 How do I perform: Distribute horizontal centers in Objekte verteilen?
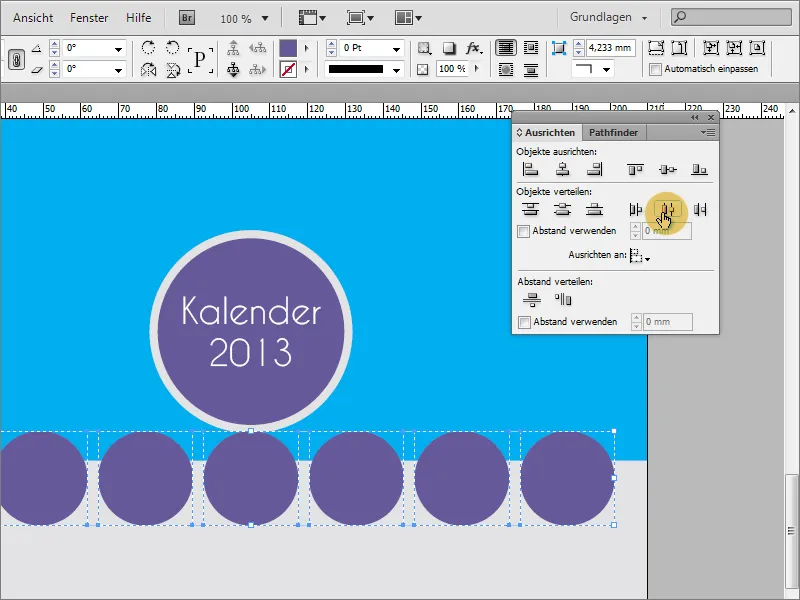pyautogui.click(x=668, y=209)
